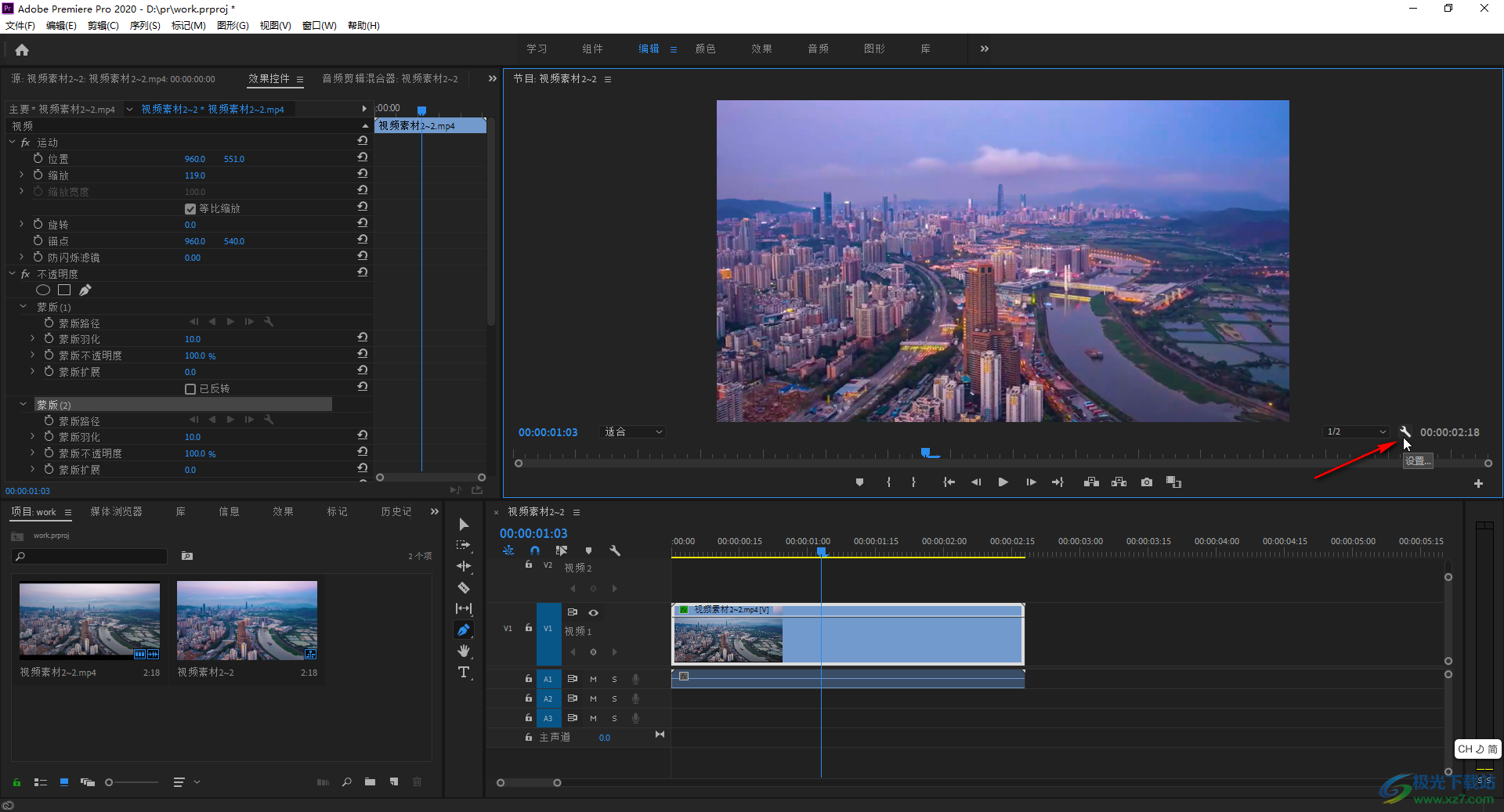The width and height of the screenshot is (1504, 812).
Task: Show more workspaces overflow chevron
Action: point(985,49)
